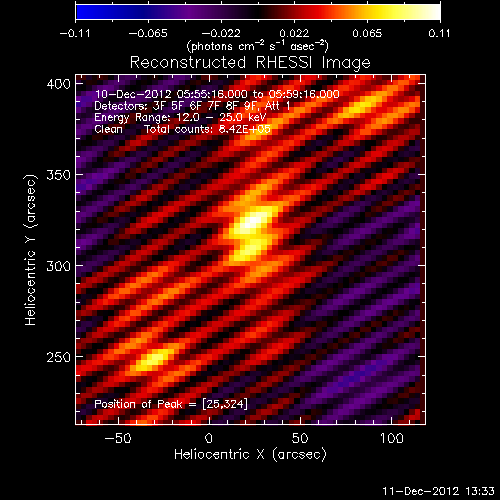Click the colorbar tick label '-0.065'
The width and height of the screenshot is (500, 500).
148,33
